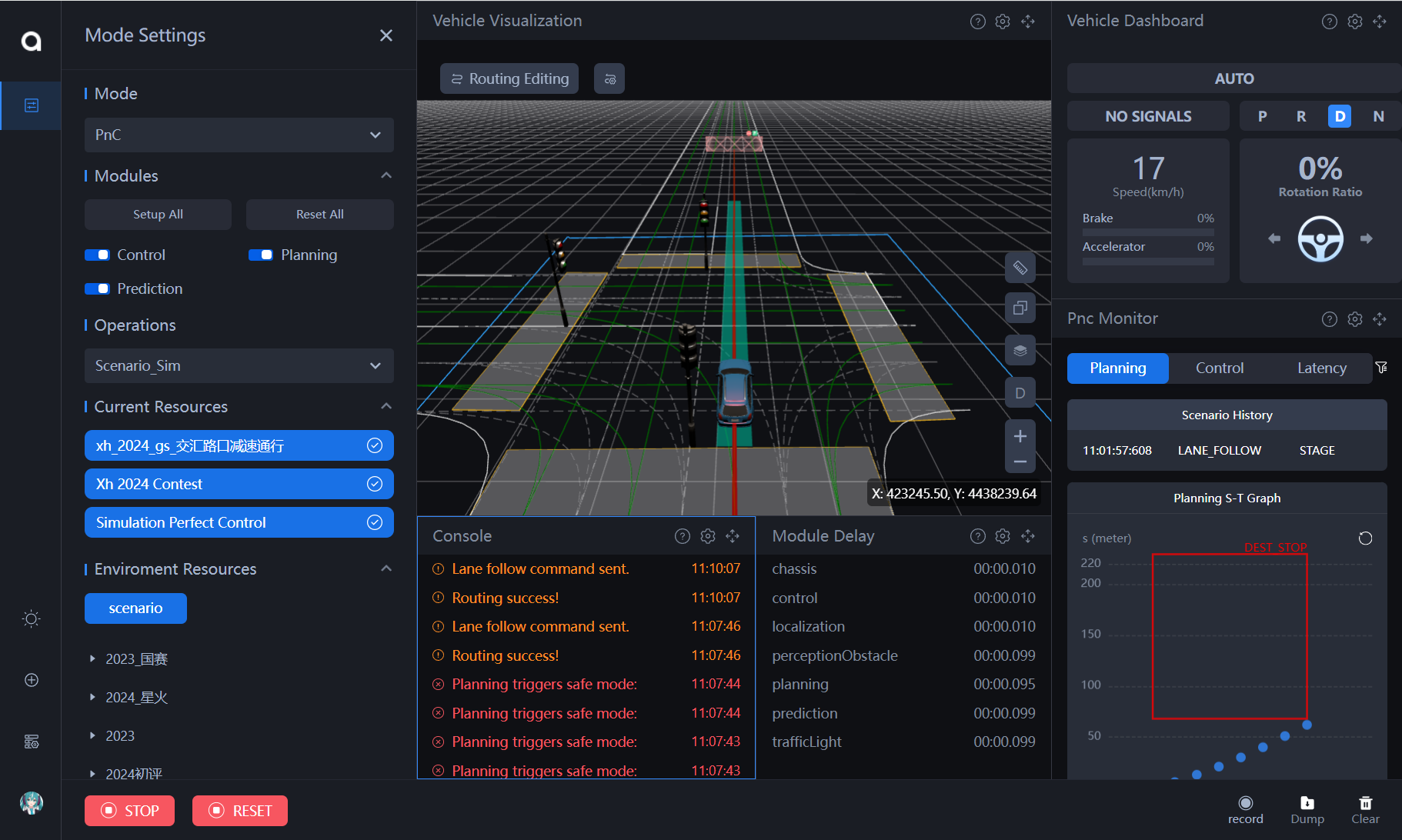The height and width of the screenshot is (840, 1402).
Task: Toggle the Planning module switch
Action: point(261,255)
